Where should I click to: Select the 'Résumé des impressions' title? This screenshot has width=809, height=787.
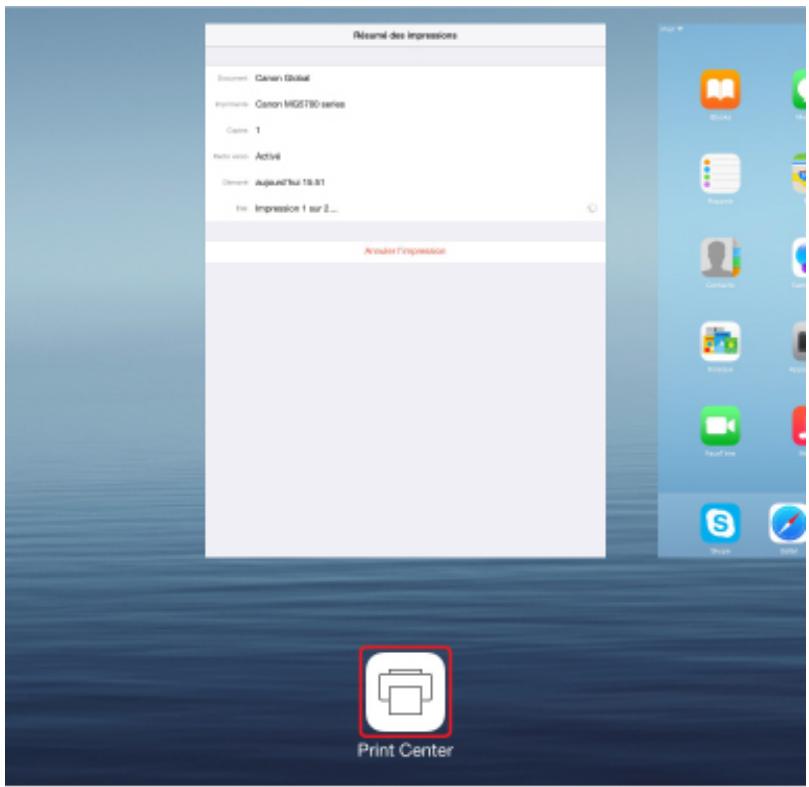tap(405, 36)
